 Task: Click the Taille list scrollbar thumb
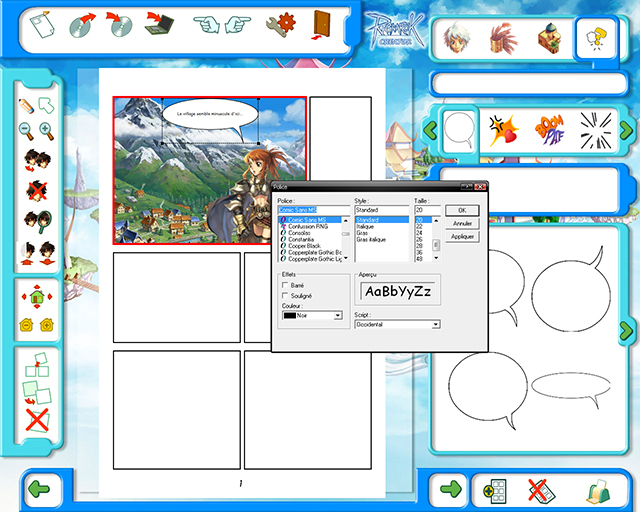pyautogui.click(x=436, y=245)
